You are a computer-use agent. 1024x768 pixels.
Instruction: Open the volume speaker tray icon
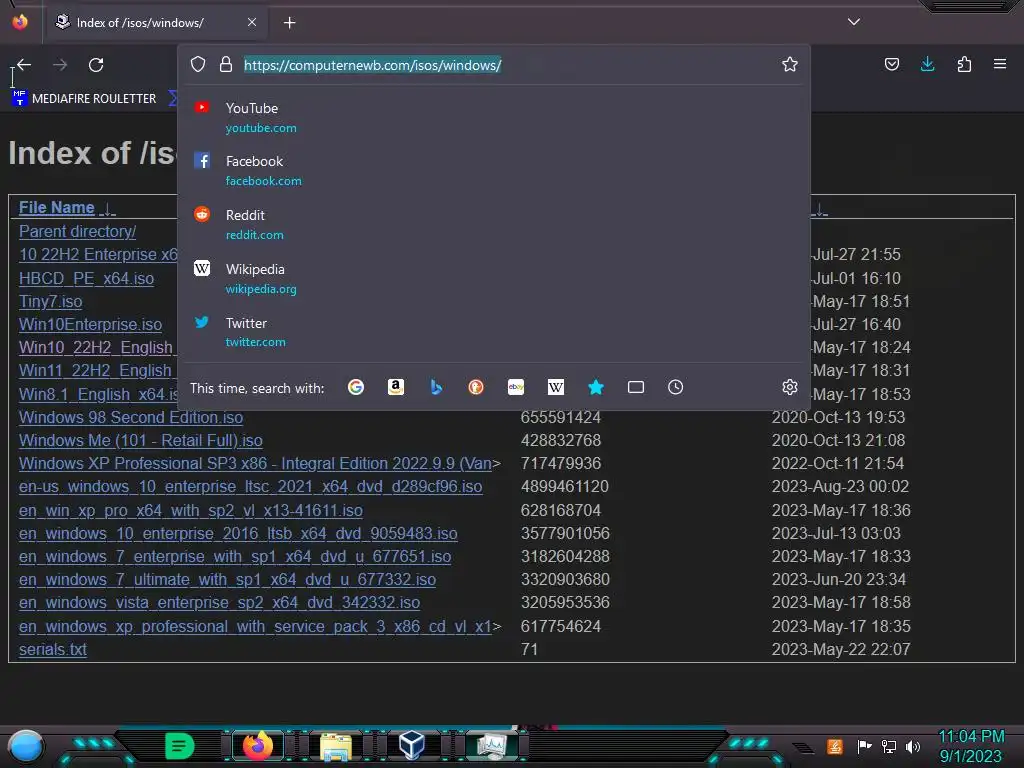point(913,746)
